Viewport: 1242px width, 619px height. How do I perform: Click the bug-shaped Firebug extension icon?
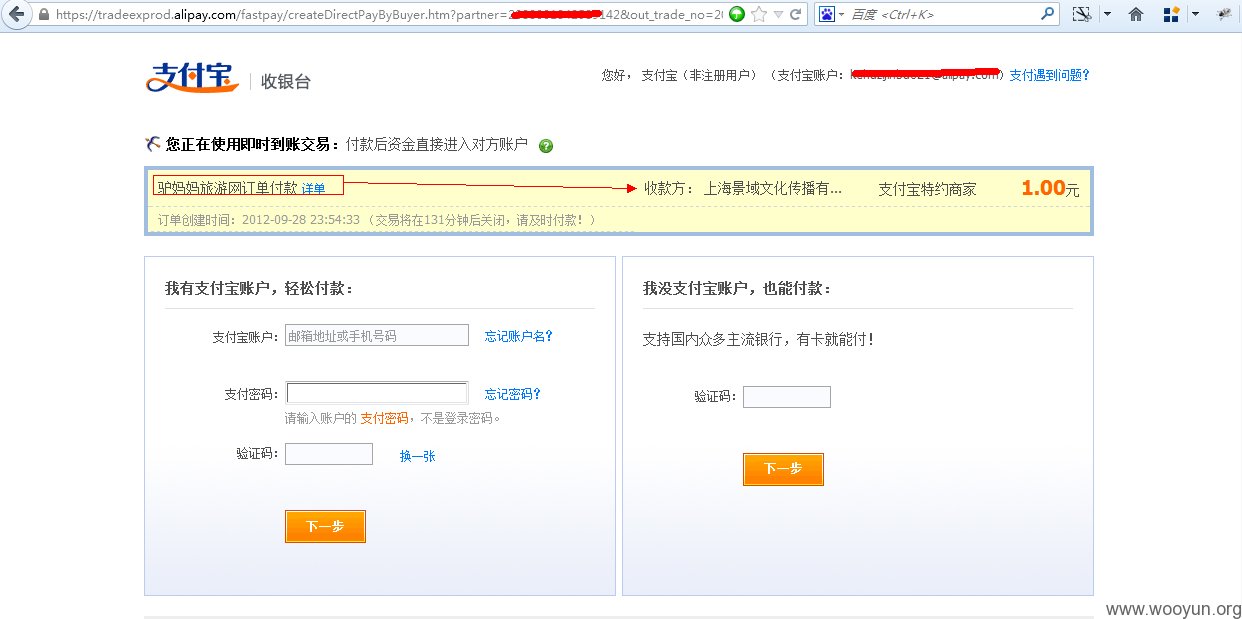[x=1224, y=14]
